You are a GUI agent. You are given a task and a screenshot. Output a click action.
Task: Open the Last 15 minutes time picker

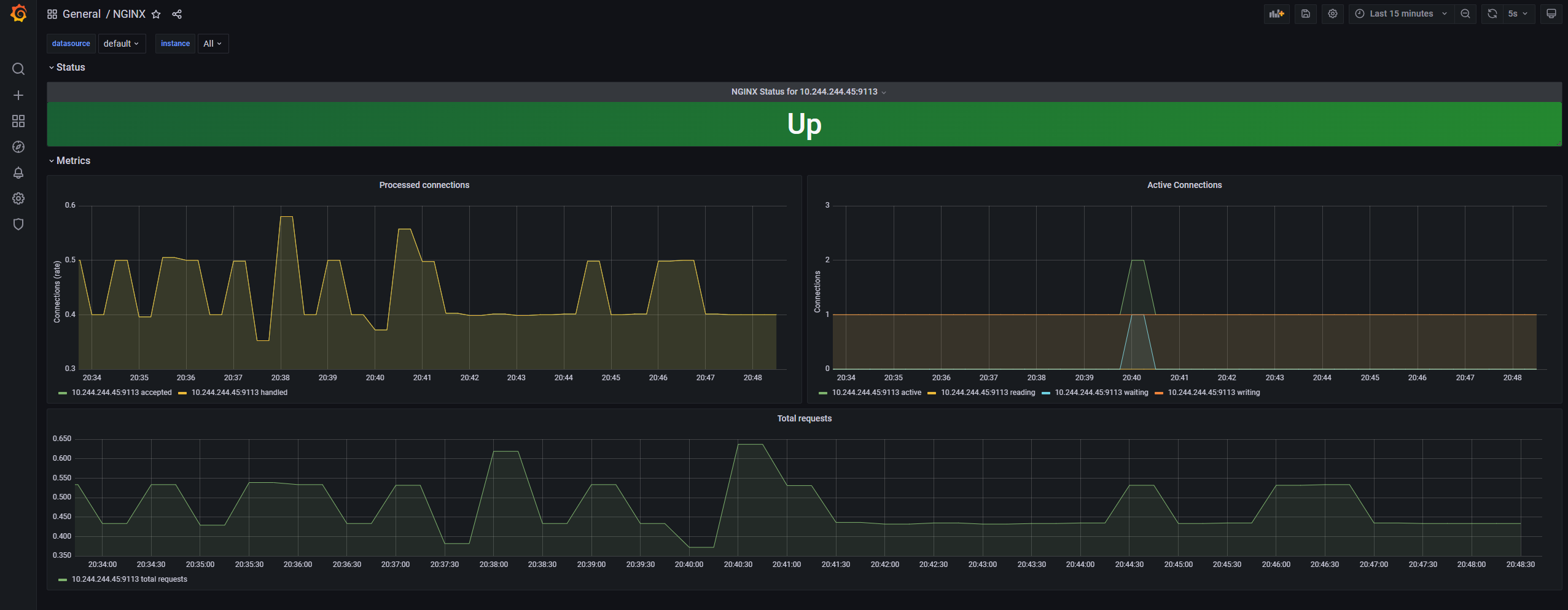1402,14
